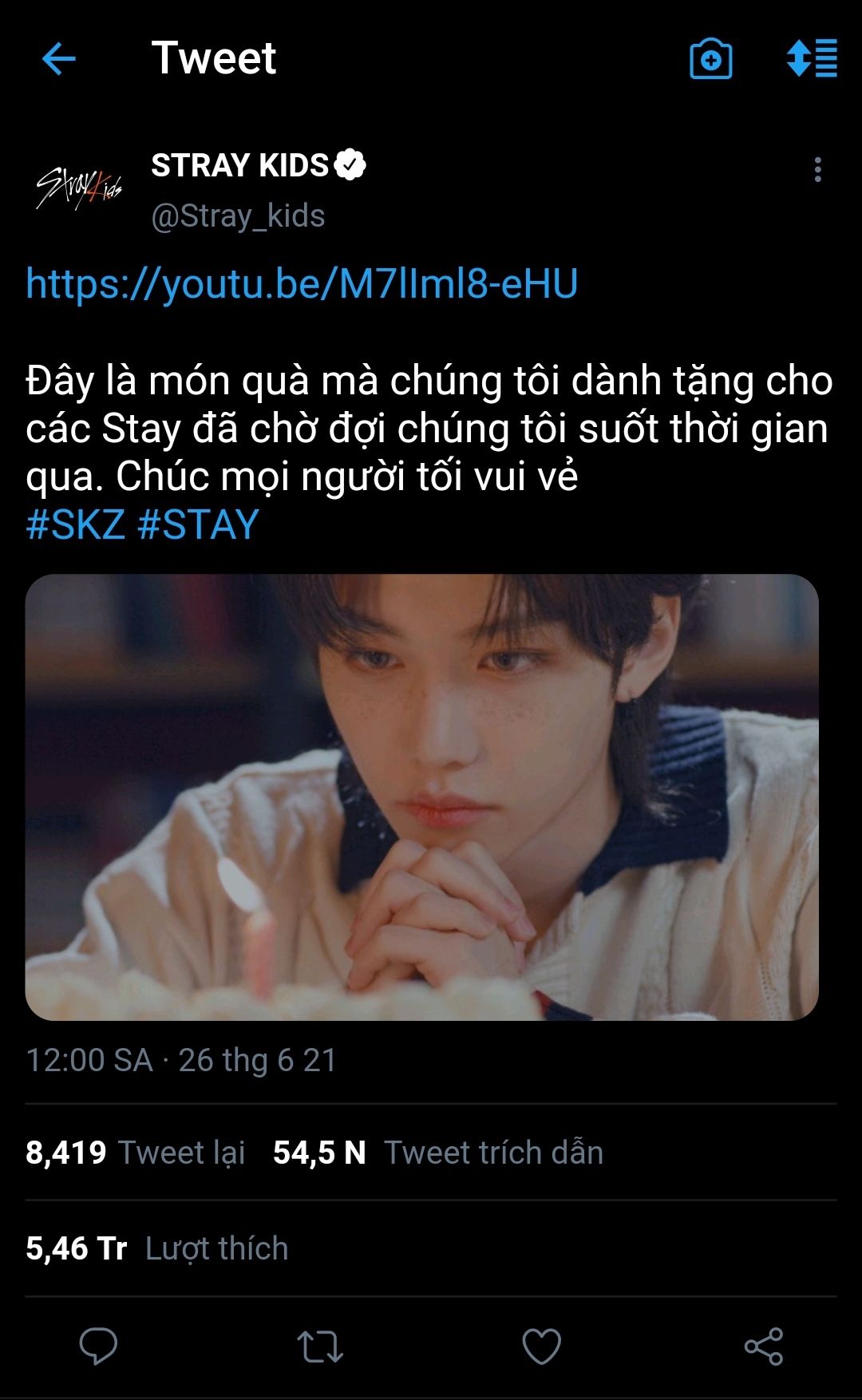Open the @Stray_kids handle
The width and height of the screenshot is (862, 1400).
[x=238, y=216]
